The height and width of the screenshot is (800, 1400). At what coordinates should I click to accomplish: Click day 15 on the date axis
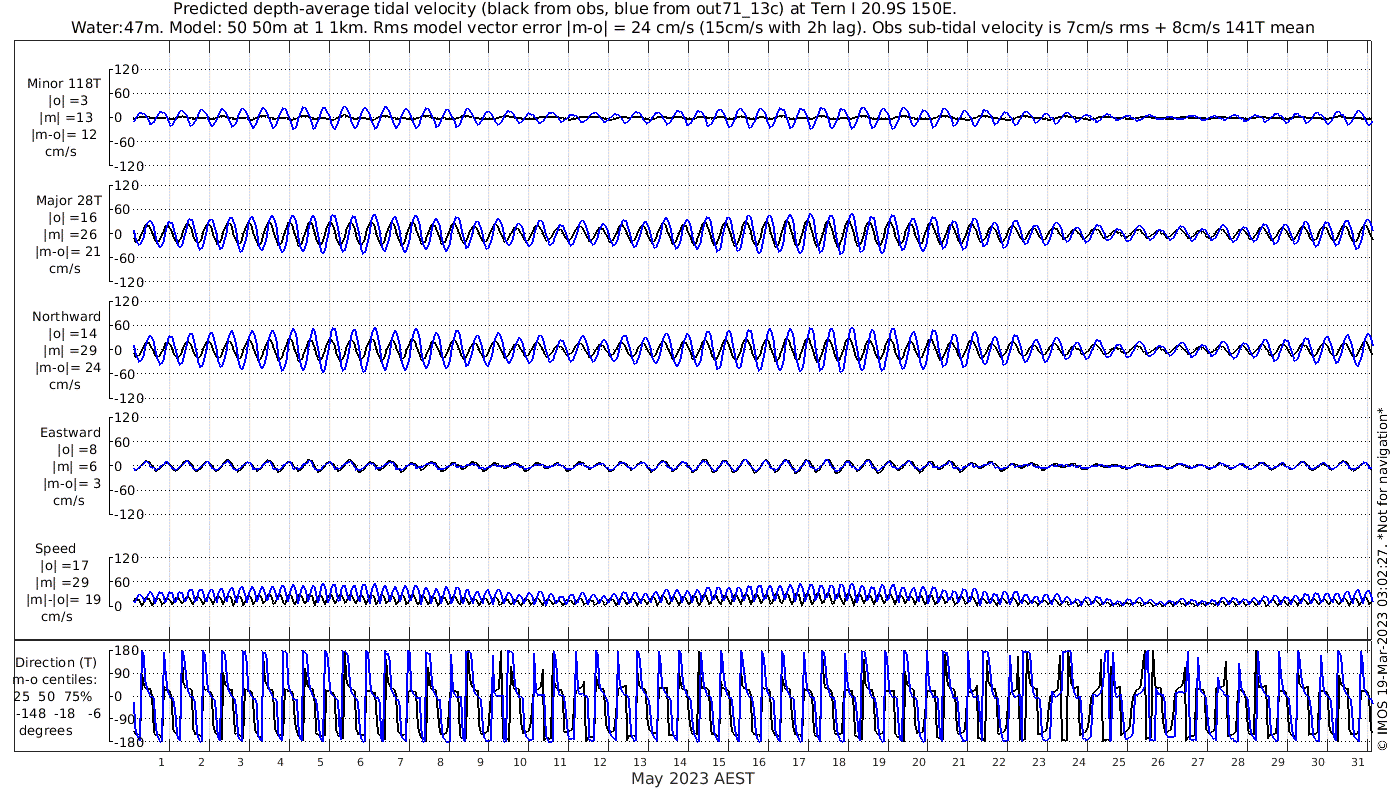(718, 762)
